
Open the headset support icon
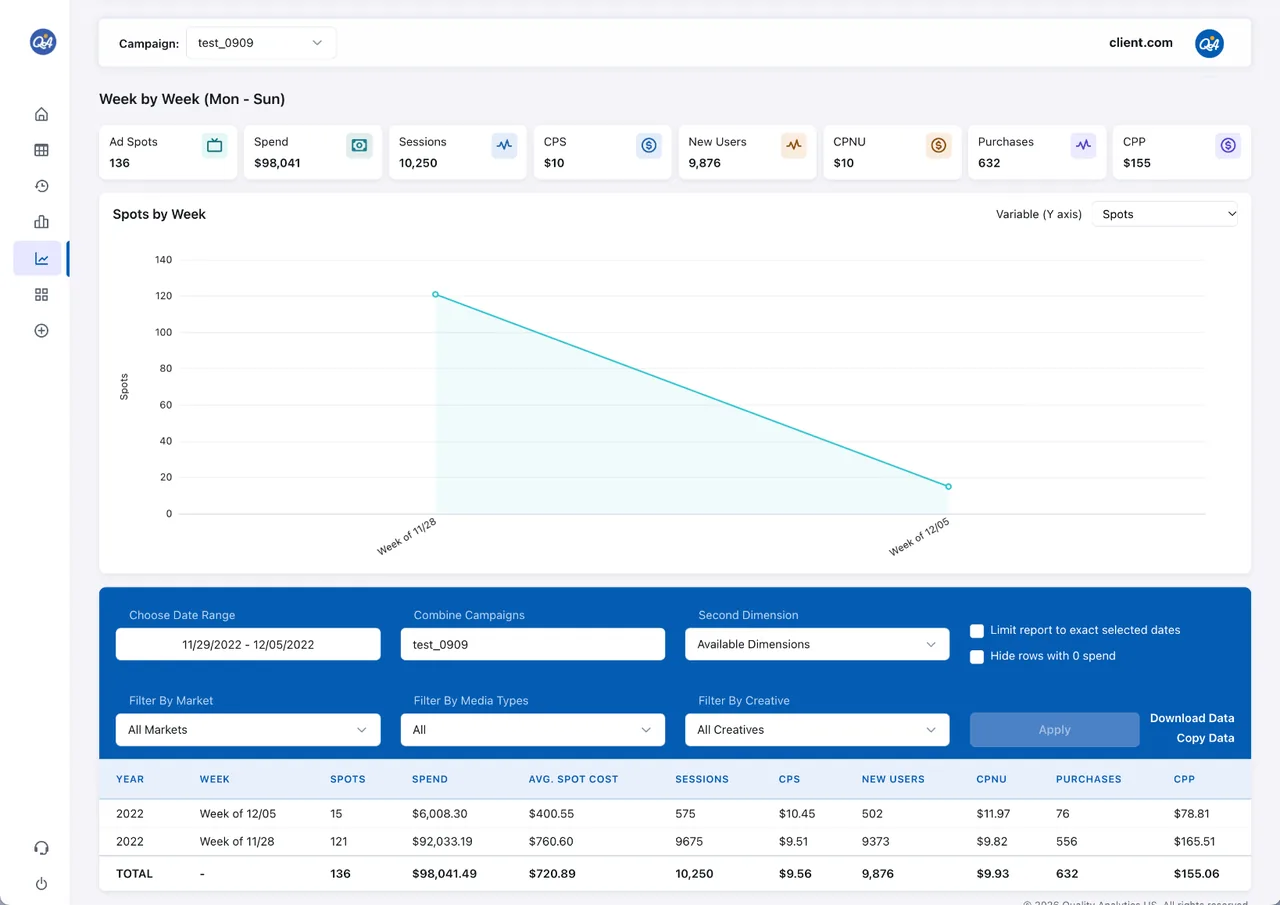41,848
